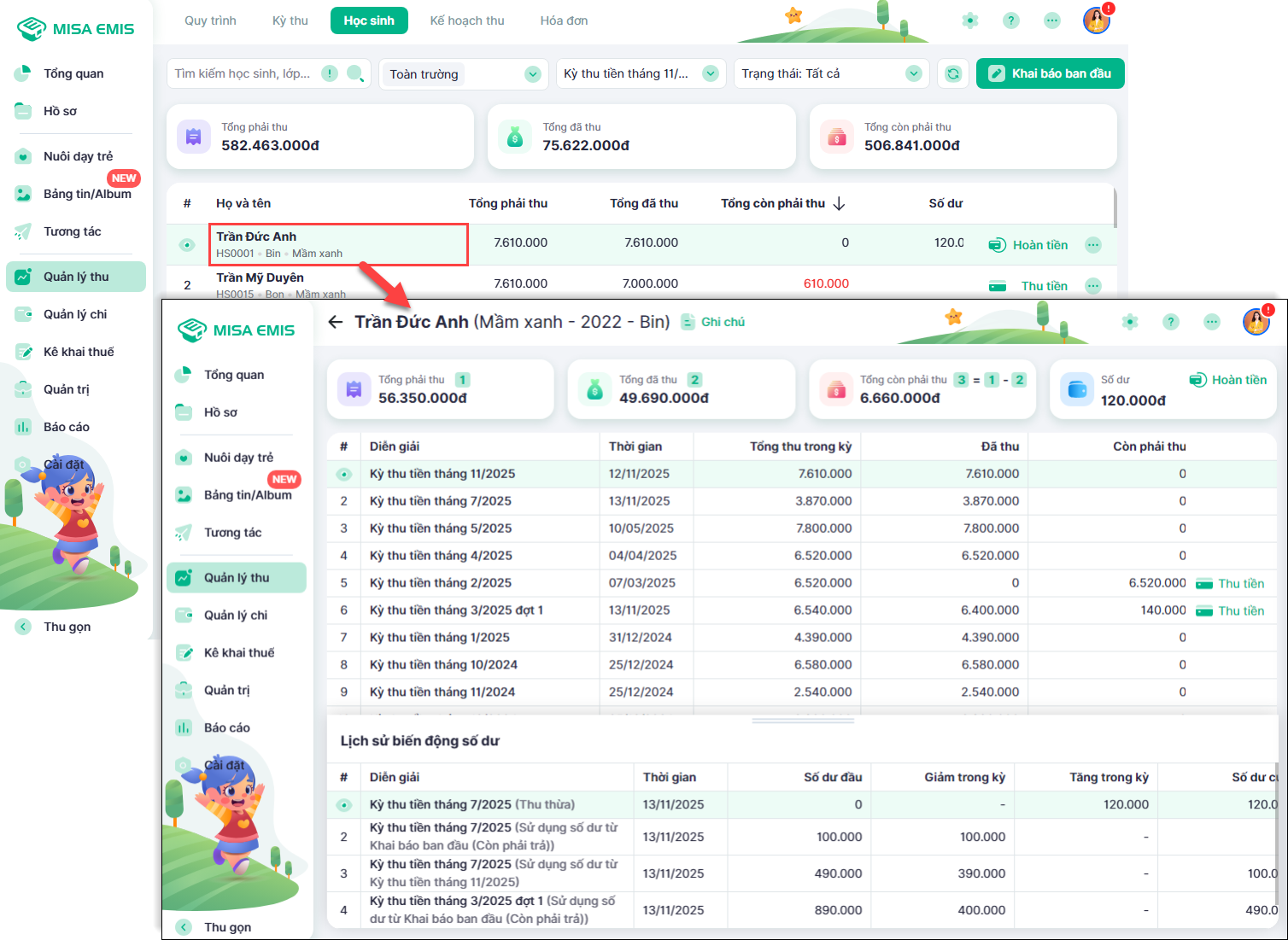The image size is (1288, 940).
Task: Toggle eye icon on Thu thừa history row
Action: (x=344, y=804)
